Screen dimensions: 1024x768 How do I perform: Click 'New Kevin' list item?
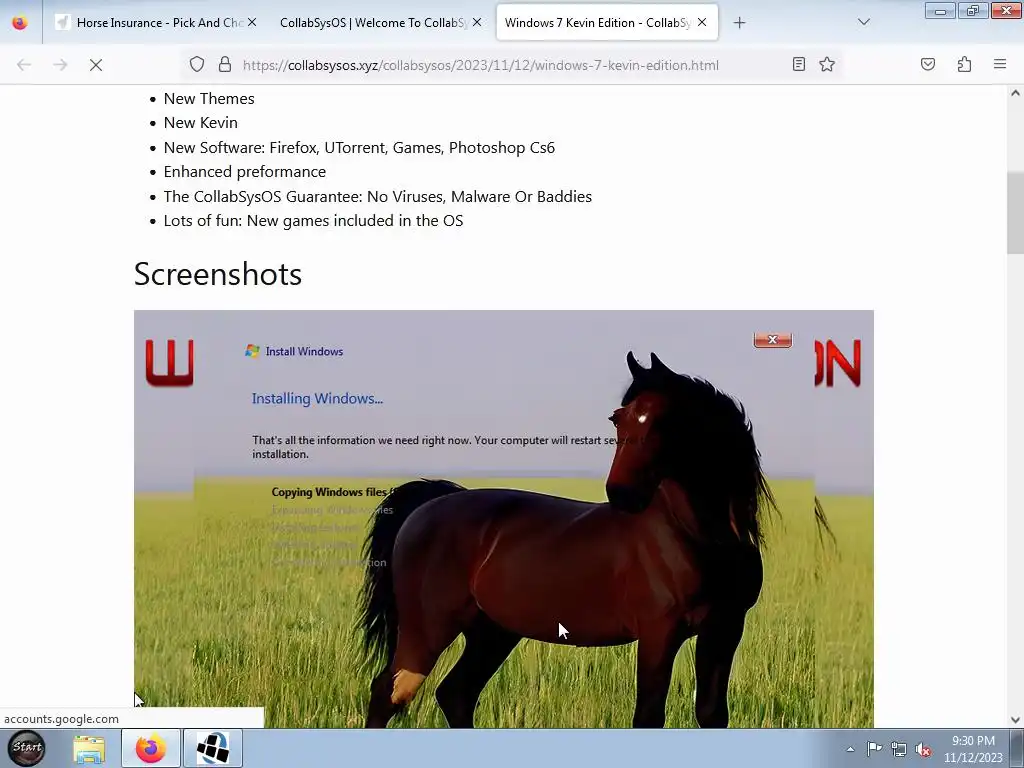(200, 123)
